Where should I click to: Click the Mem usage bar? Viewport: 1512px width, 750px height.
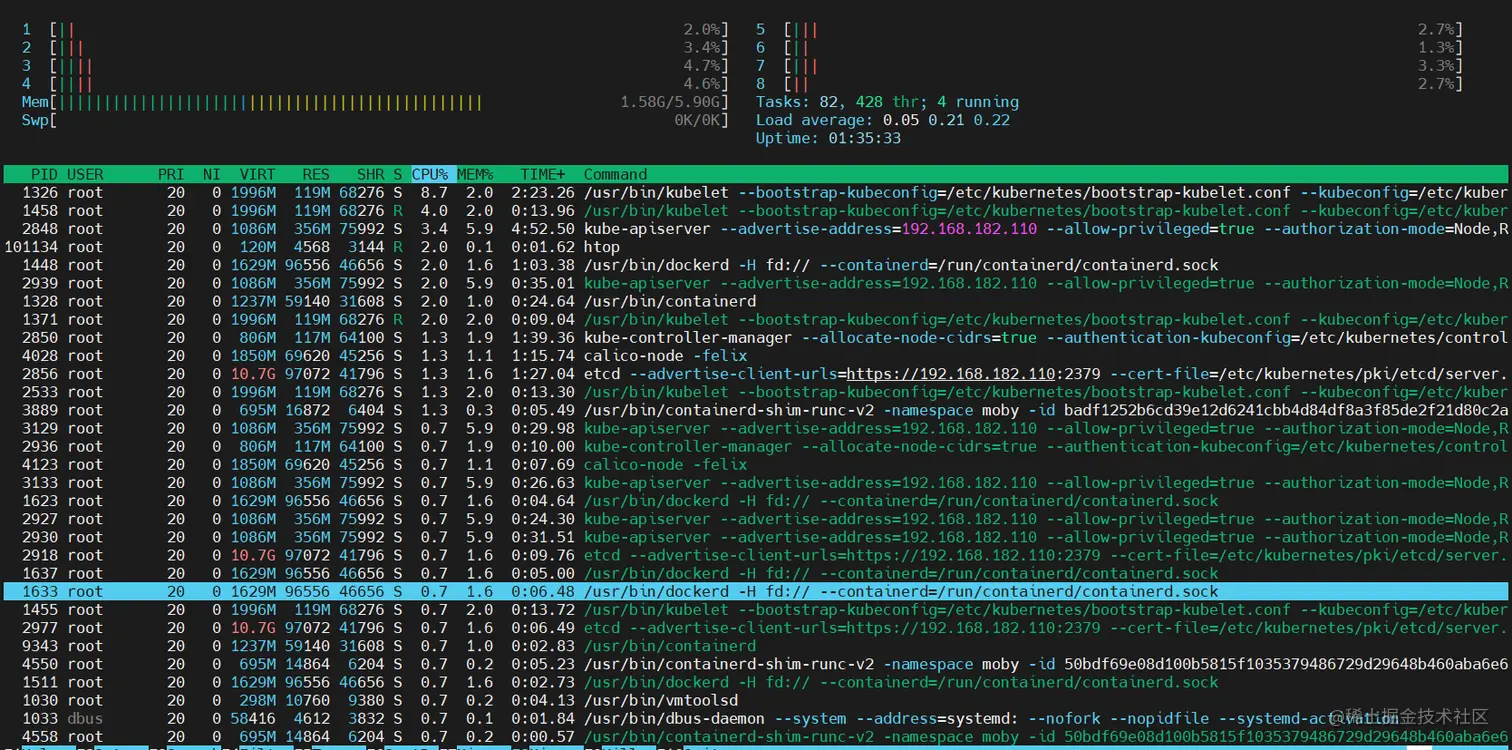(375, 102)
